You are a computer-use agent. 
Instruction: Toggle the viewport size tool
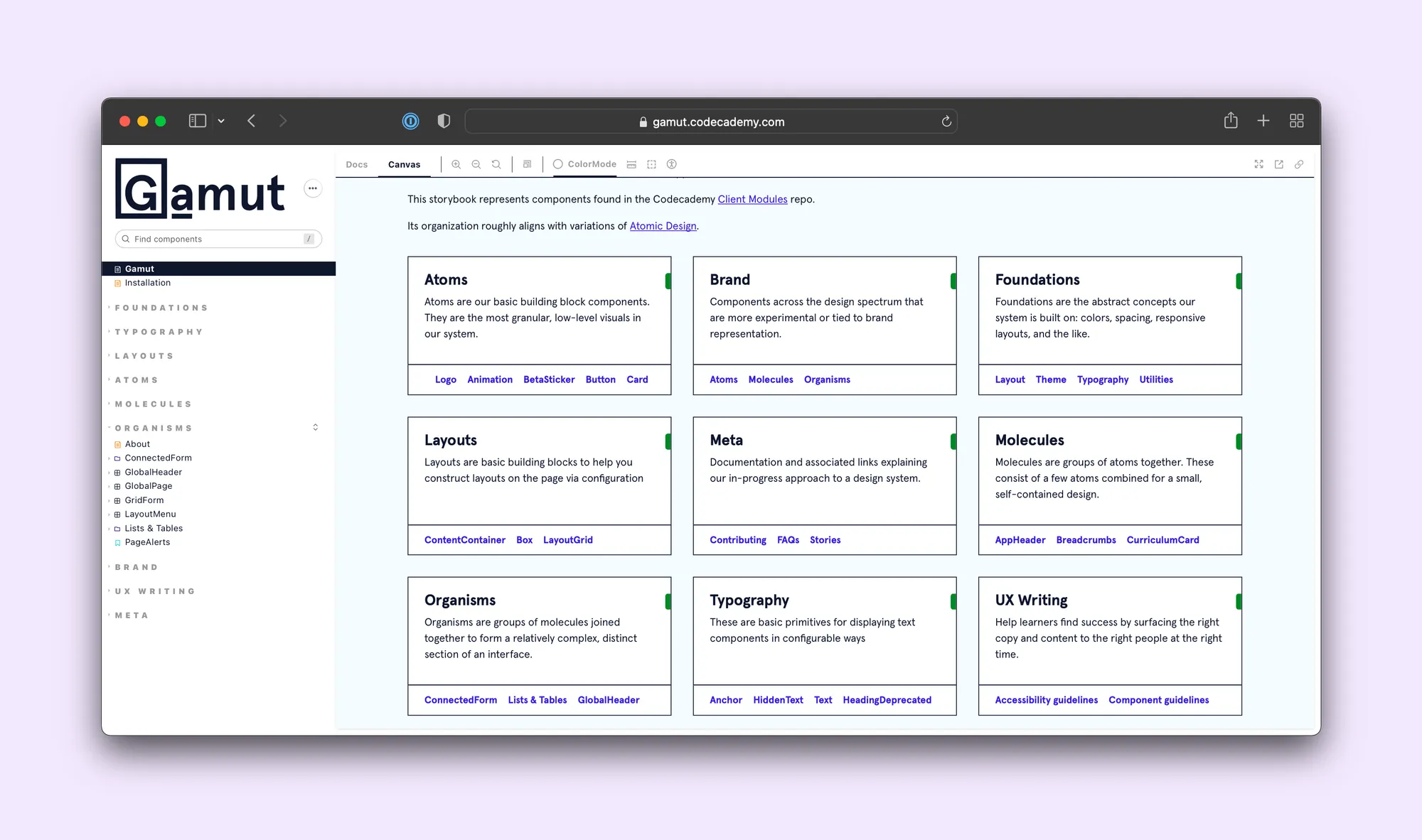527,164
